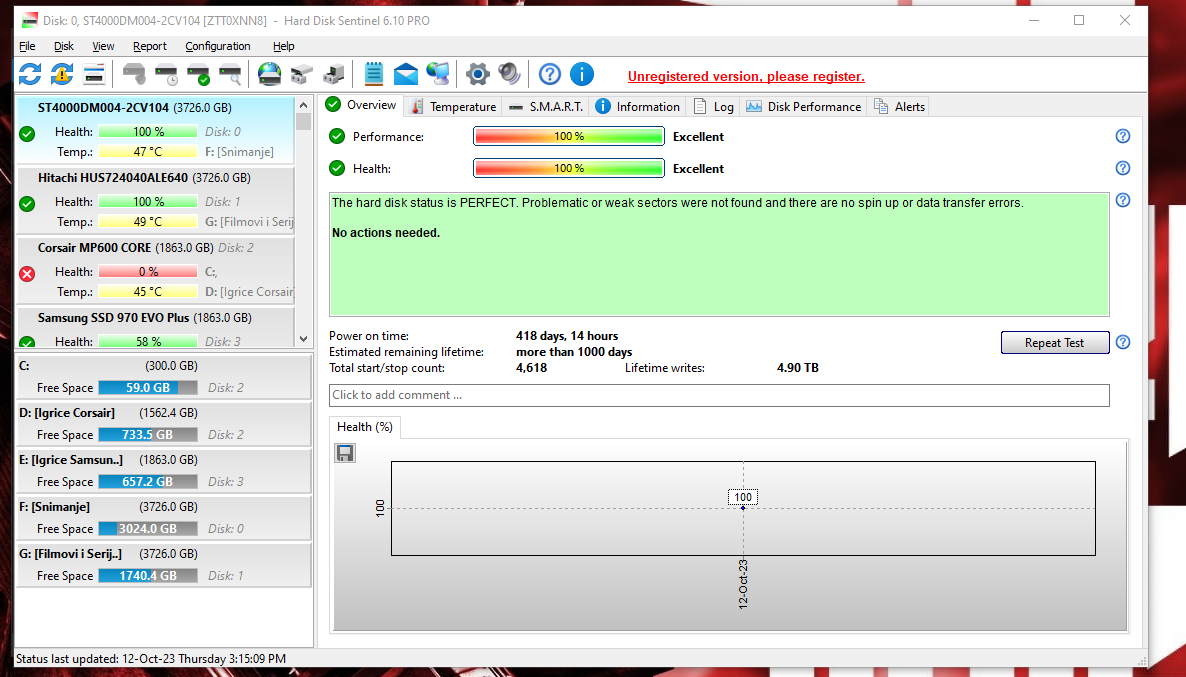The image size is (1186, 677).
Task: Click the refresh icon with warning triangle
Action: [x=62, y=74]
